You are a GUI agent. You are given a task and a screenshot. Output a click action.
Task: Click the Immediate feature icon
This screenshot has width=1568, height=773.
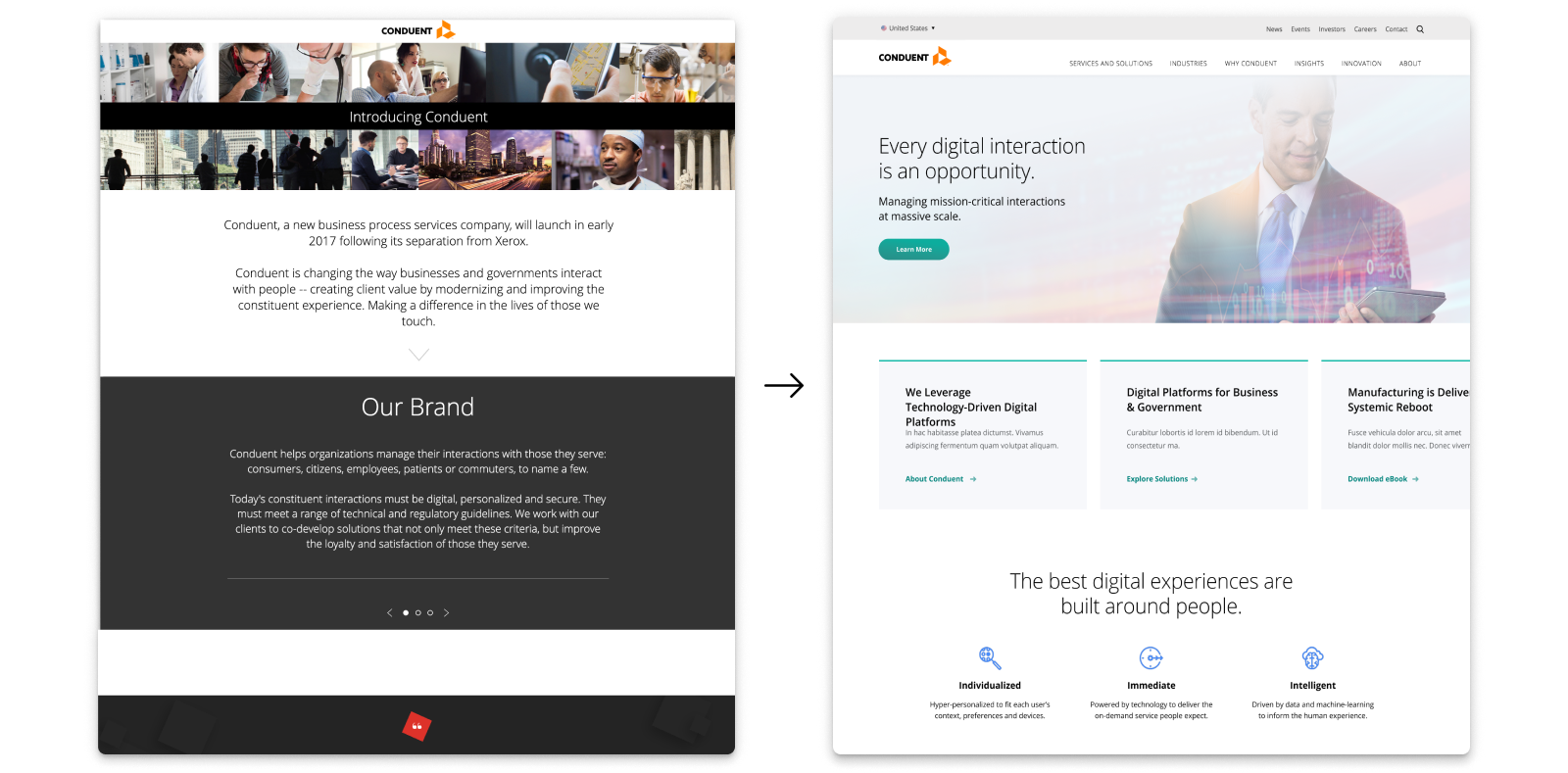click(x=1151, y=657)
